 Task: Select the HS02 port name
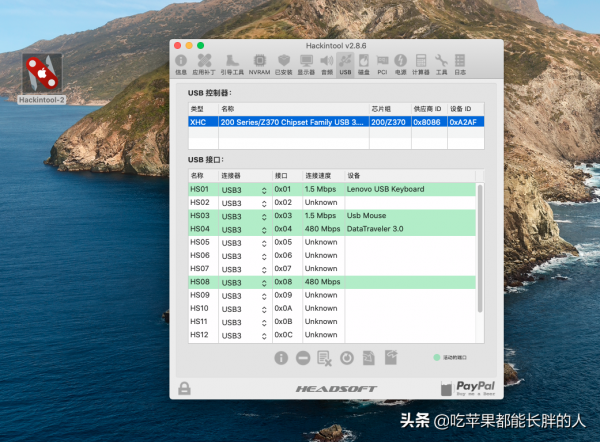[200, 202]
